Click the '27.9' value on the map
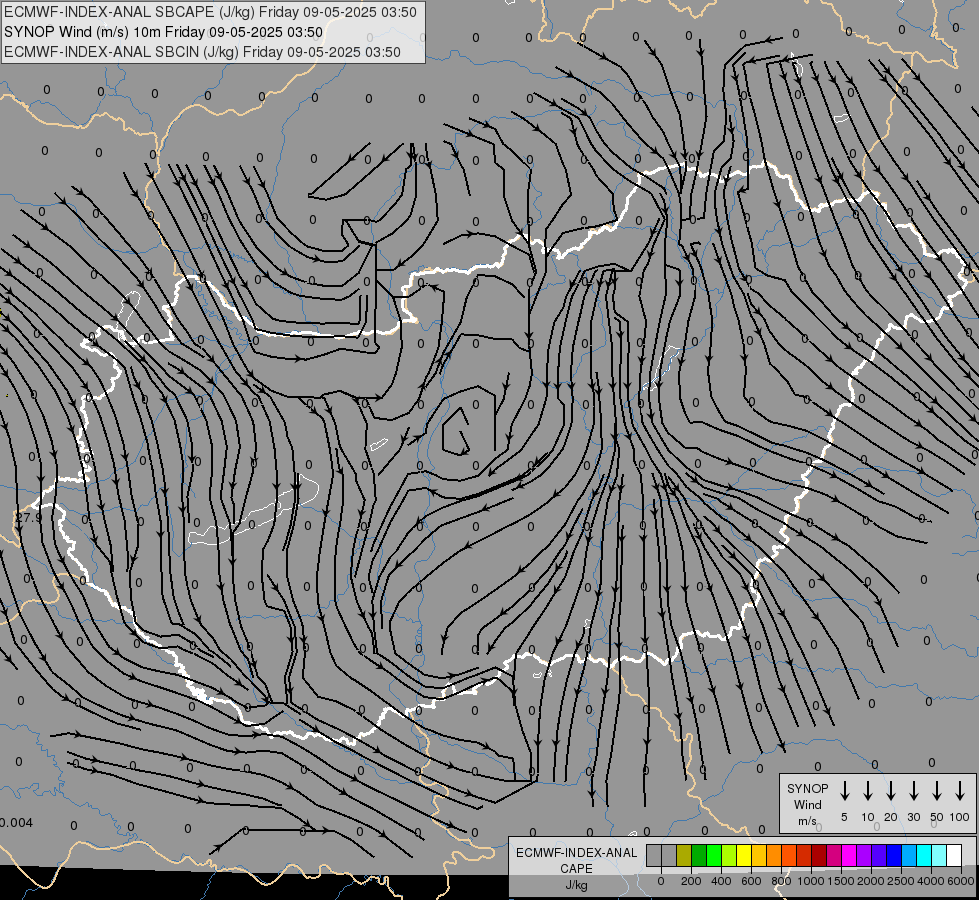Image resolution: width=979 pixels, height=900 pixels. pos(29,518)
